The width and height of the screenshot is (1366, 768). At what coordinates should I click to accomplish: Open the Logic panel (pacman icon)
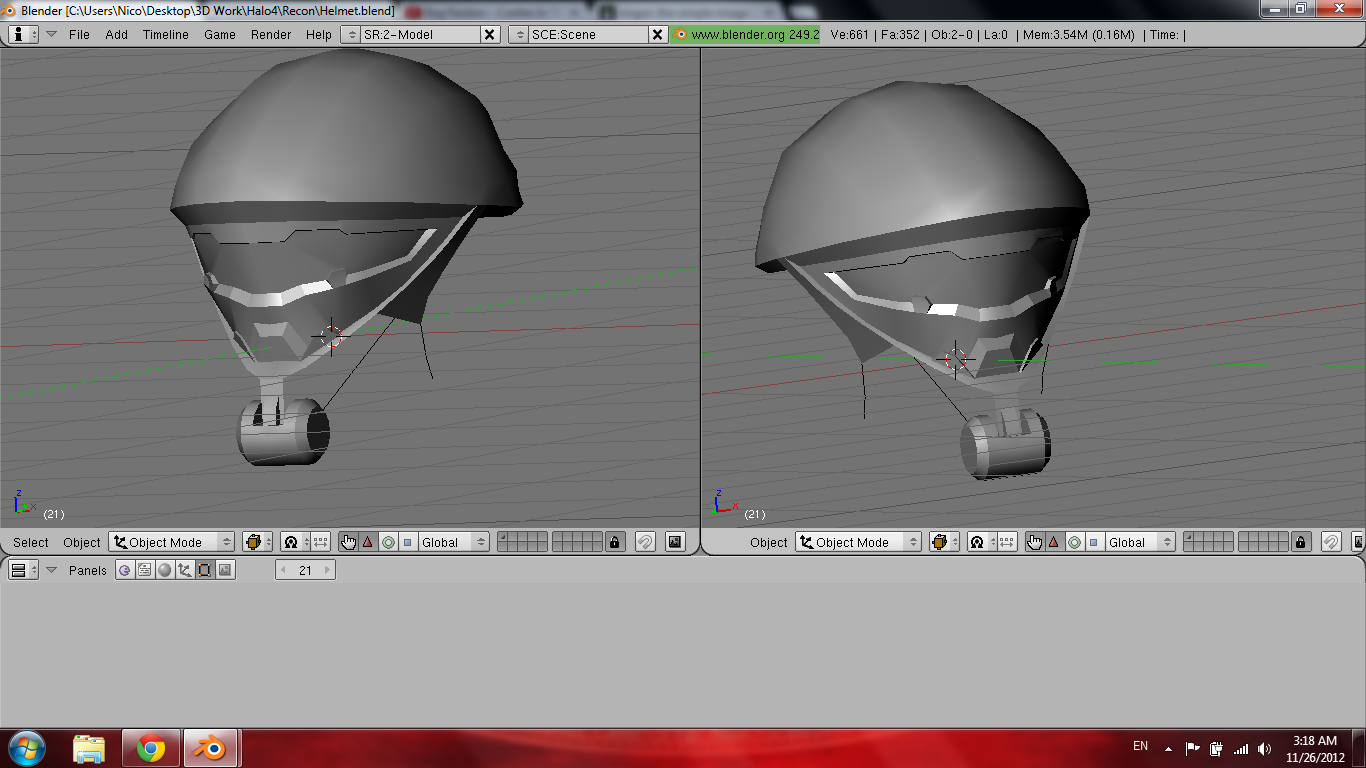125,570
